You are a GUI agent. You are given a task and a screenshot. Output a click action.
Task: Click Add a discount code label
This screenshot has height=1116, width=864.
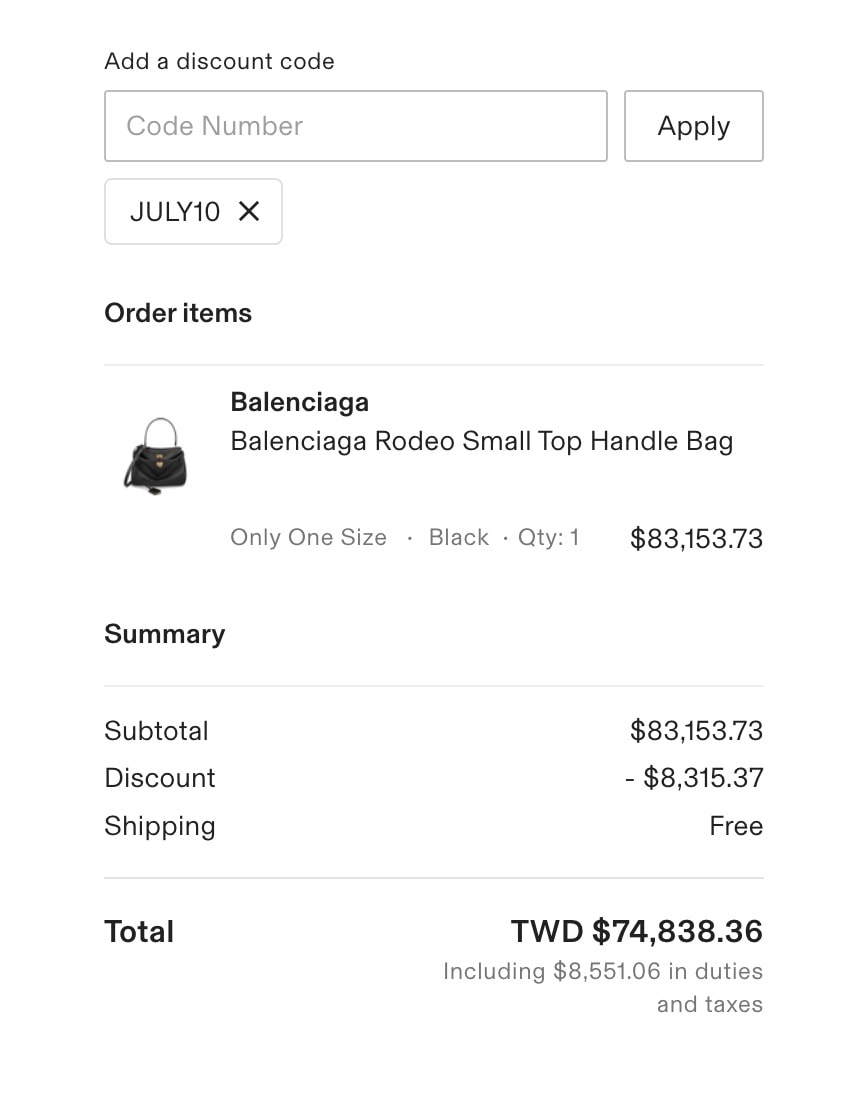(x=219, y=61)
